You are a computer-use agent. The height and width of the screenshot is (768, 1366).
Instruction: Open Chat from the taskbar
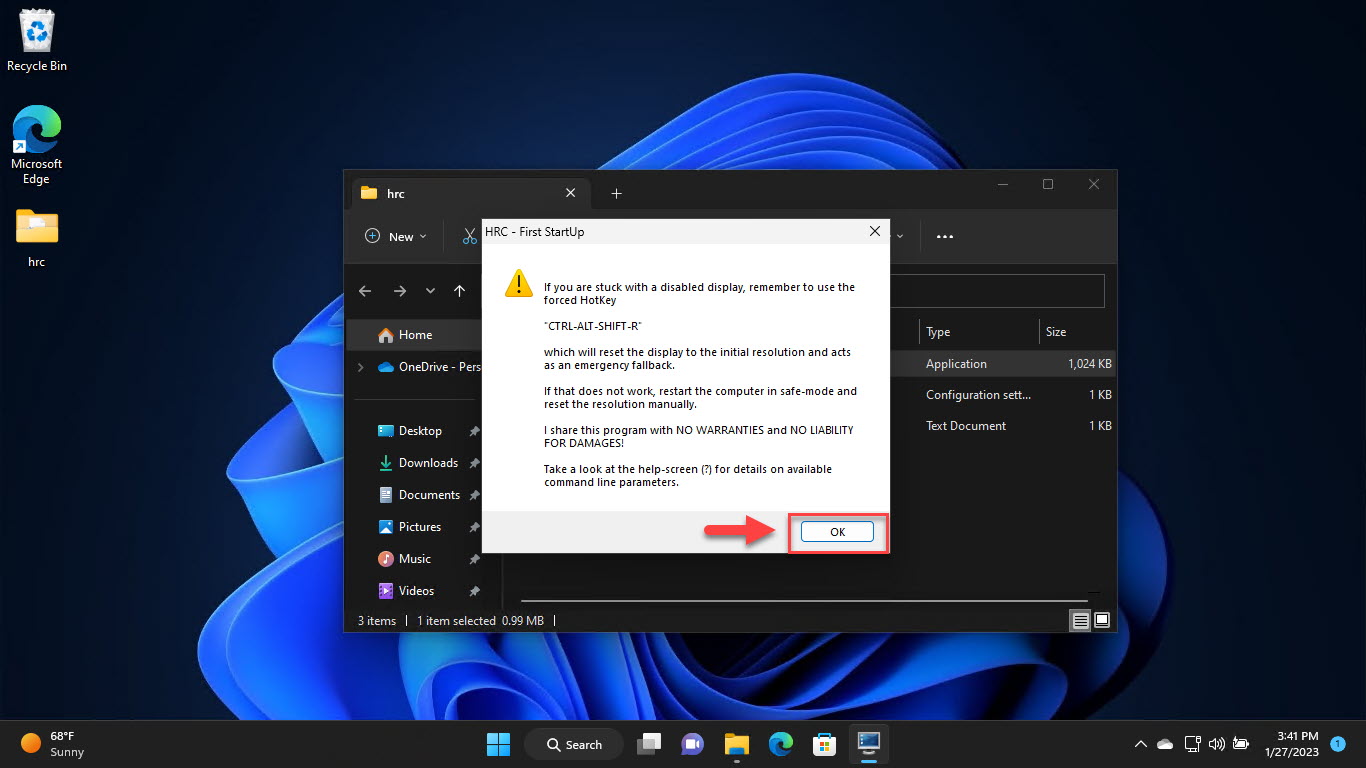click(x=692, y=744)
